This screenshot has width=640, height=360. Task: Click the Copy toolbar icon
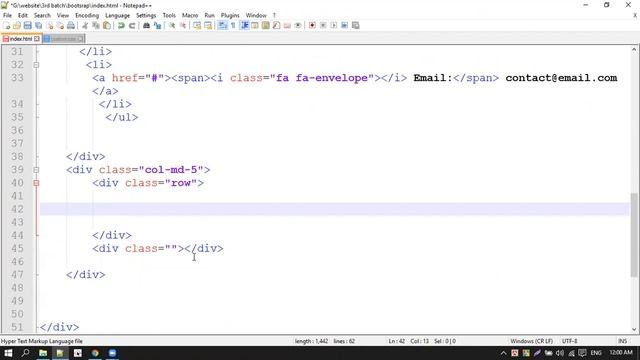[x=96, y=25]
